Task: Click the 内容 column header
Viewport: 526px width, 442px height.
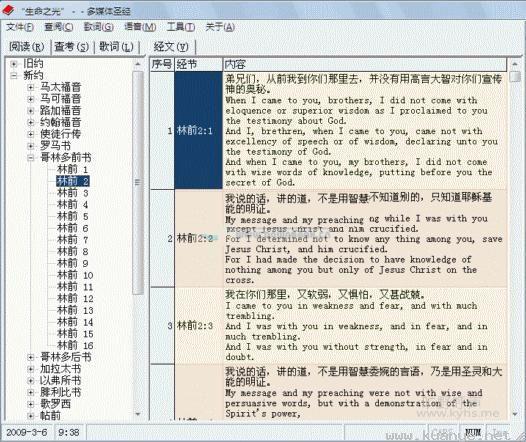Action: tap(365, 64)
